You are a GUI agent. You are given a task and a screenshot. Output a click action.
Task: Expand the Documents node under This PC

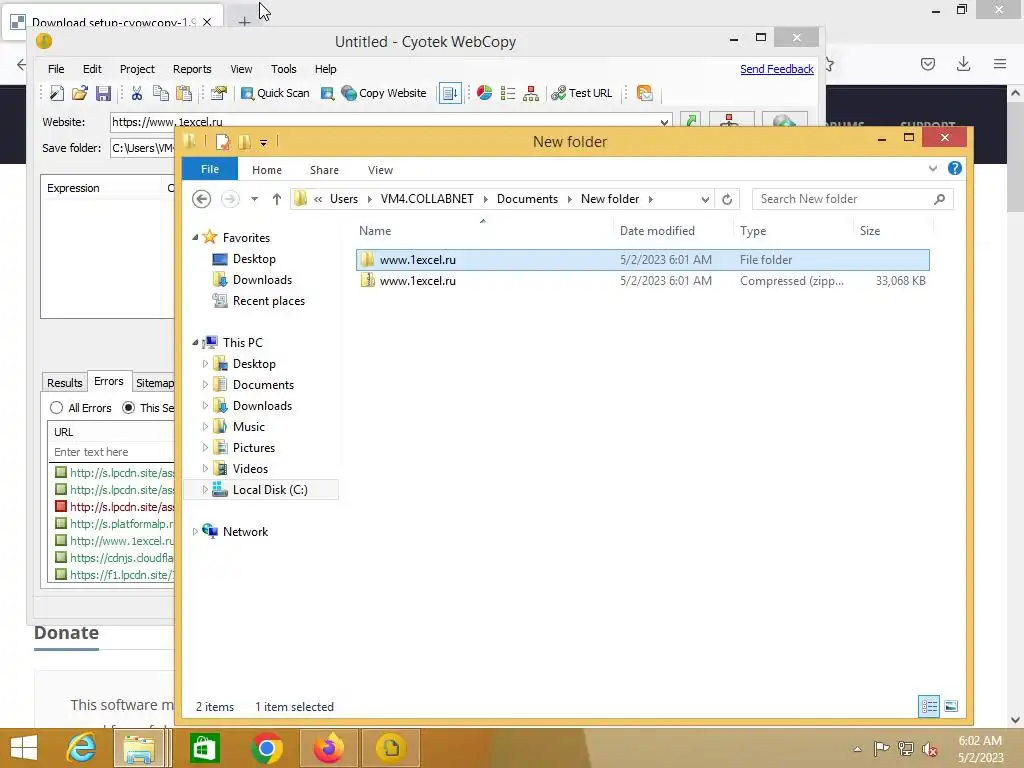205,385
